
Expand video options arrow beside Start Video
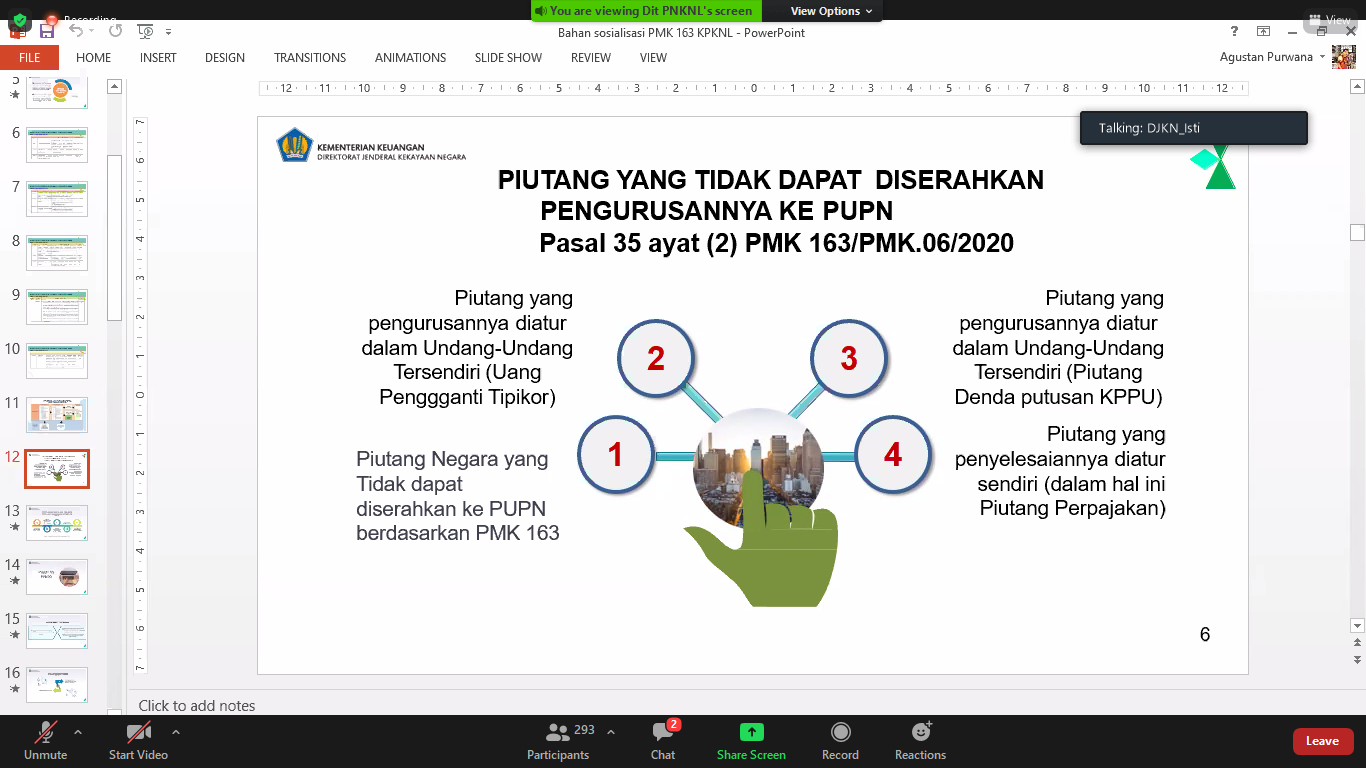[176, 731]
